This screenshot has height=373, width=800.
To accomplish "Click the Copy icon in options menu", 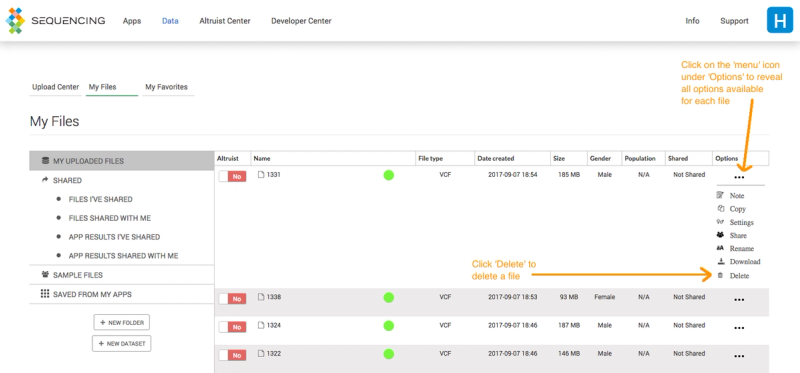I will (720, 208).
